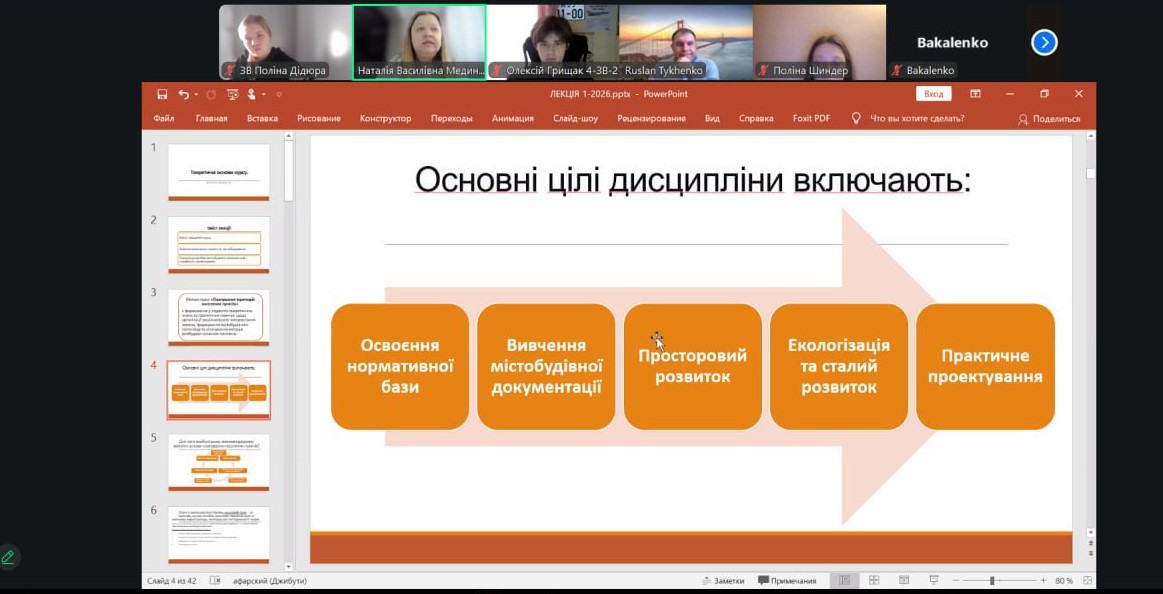Go to next slide arrow on scrollbar

(x=1090, y=553)
